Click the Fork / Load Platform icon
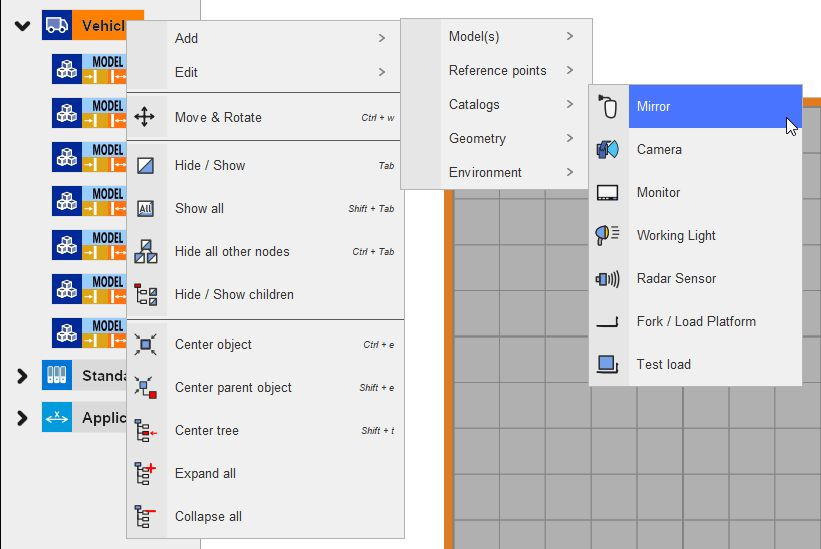This screenshot has width=821, height=549. point(608,321)
